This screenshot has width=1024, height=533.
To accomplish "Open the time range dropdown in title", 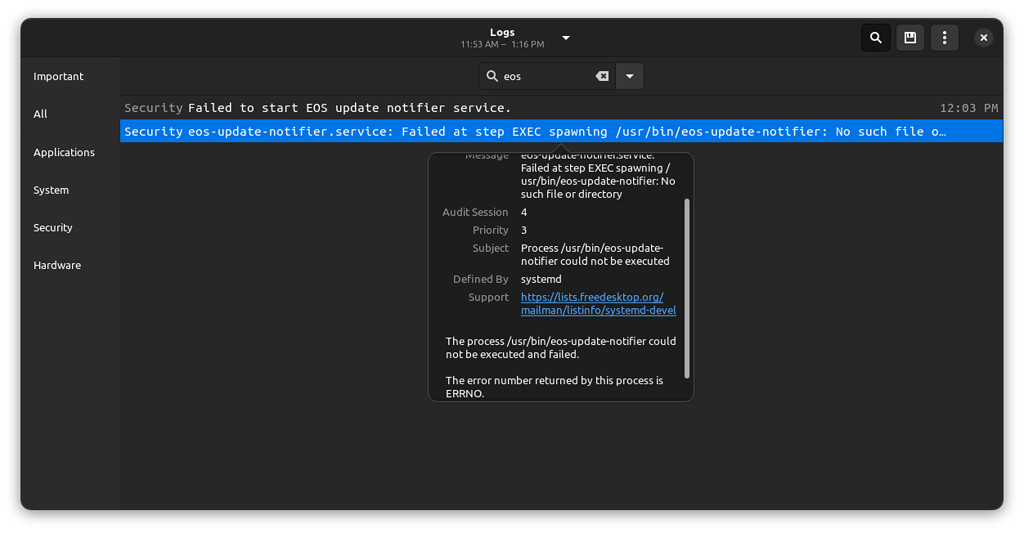I will [x=566, y=38].
